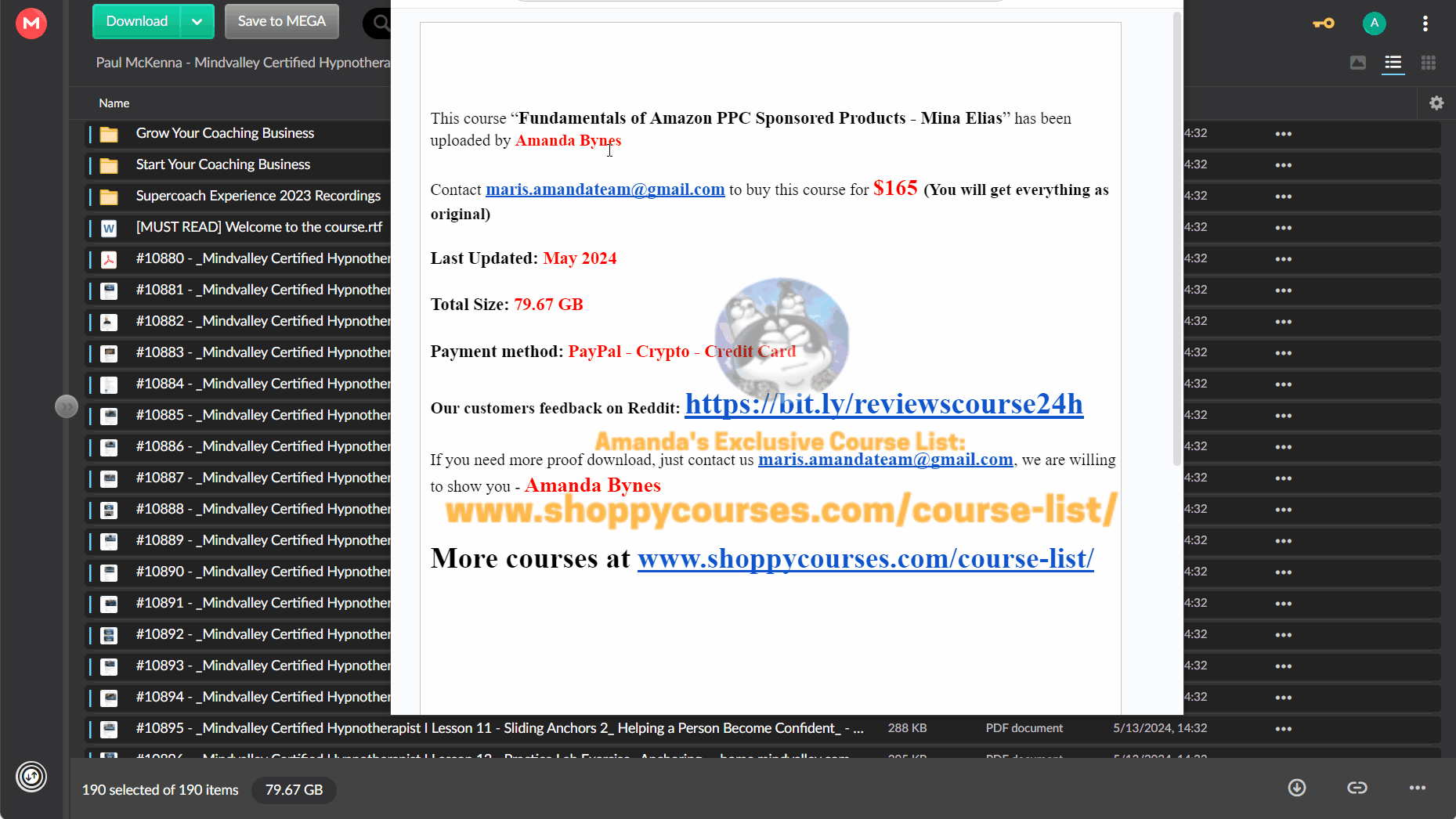
Task: Click the link icon in bottom bar
Action: tap(1357, 788)
